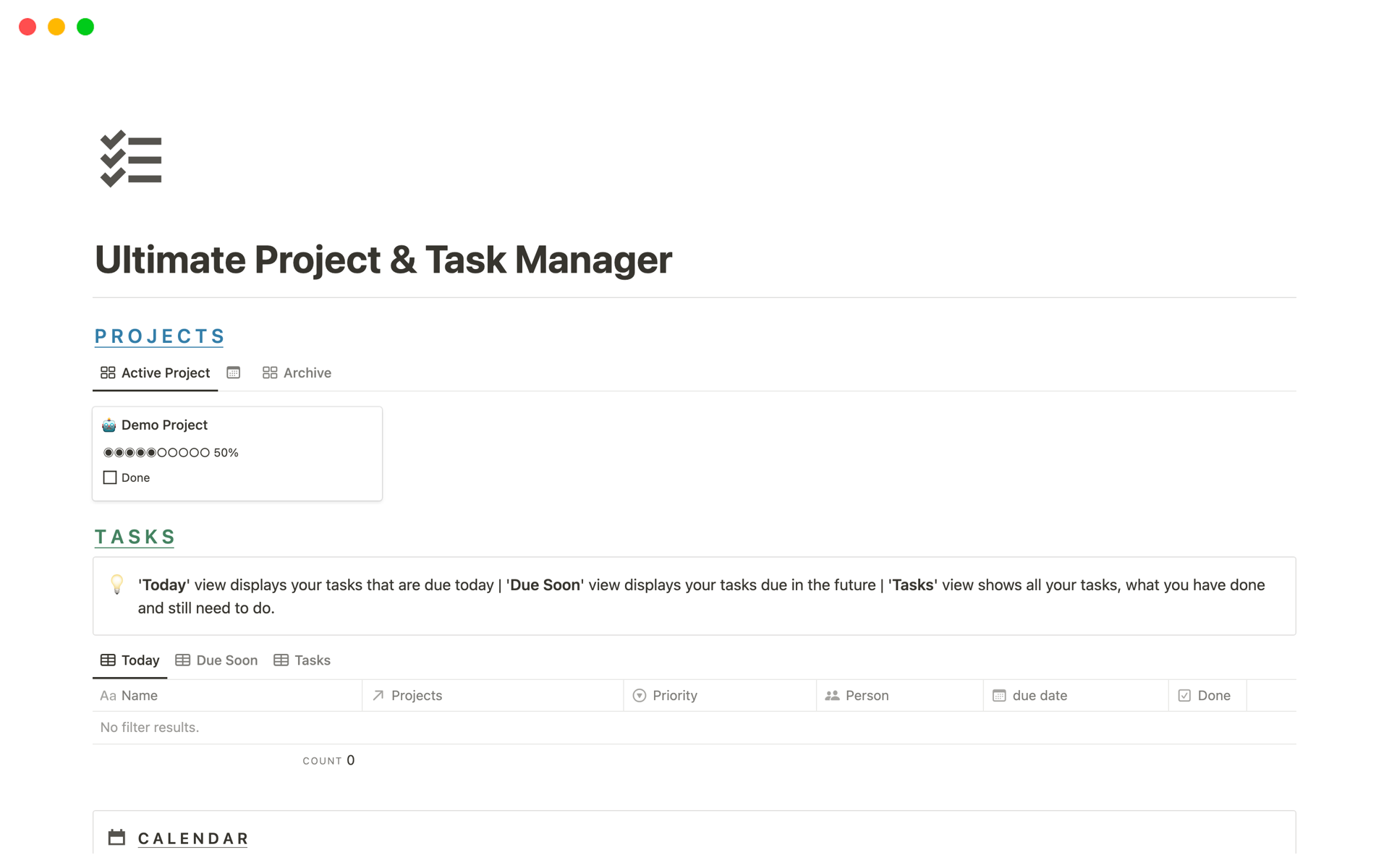1389x868 pixels.
Task: Toggle the Done checkbox on Demo Project card
Action: [x=109, y=477]
